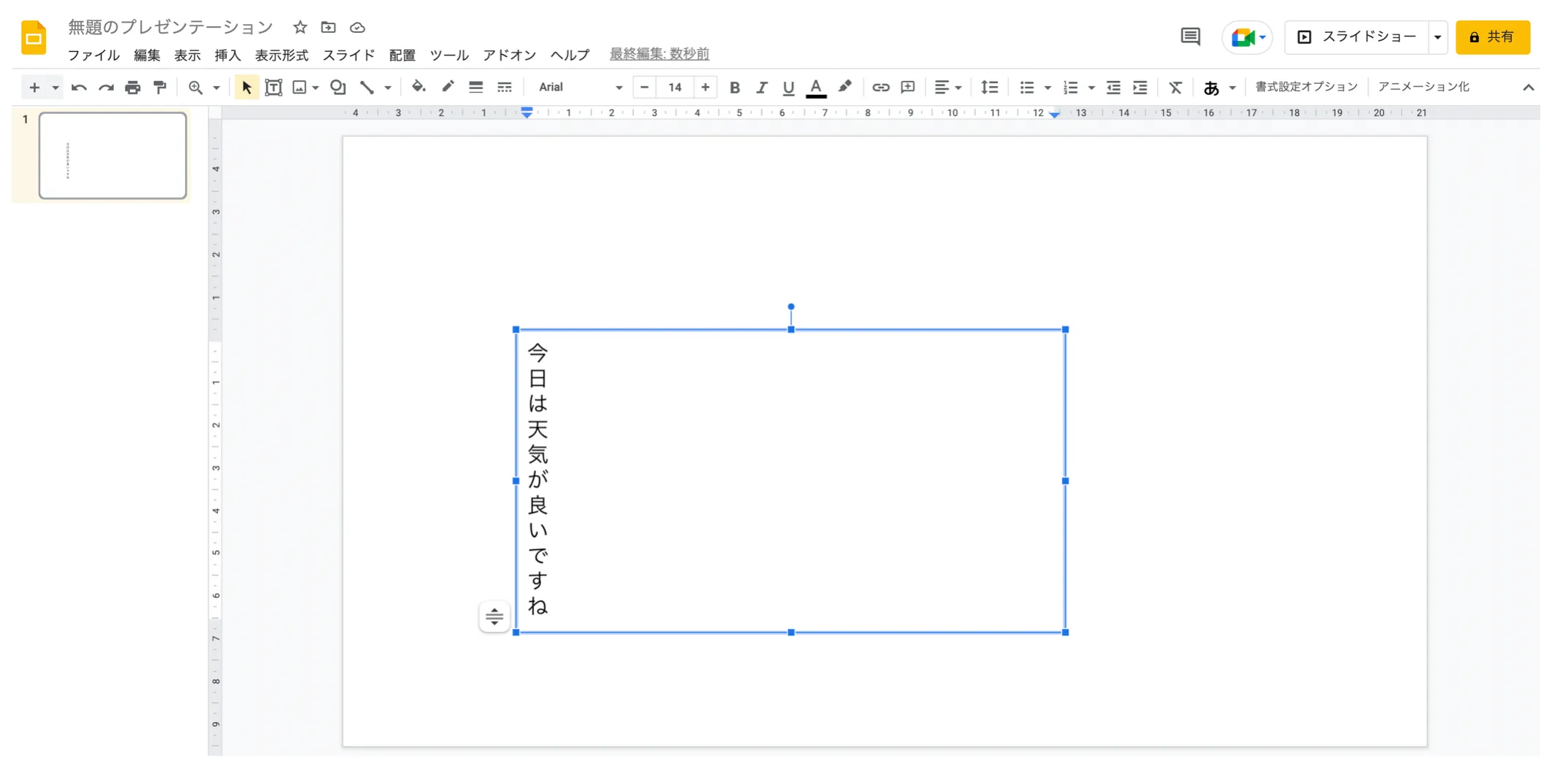Add a comment from toolbar

click(908, 88)
